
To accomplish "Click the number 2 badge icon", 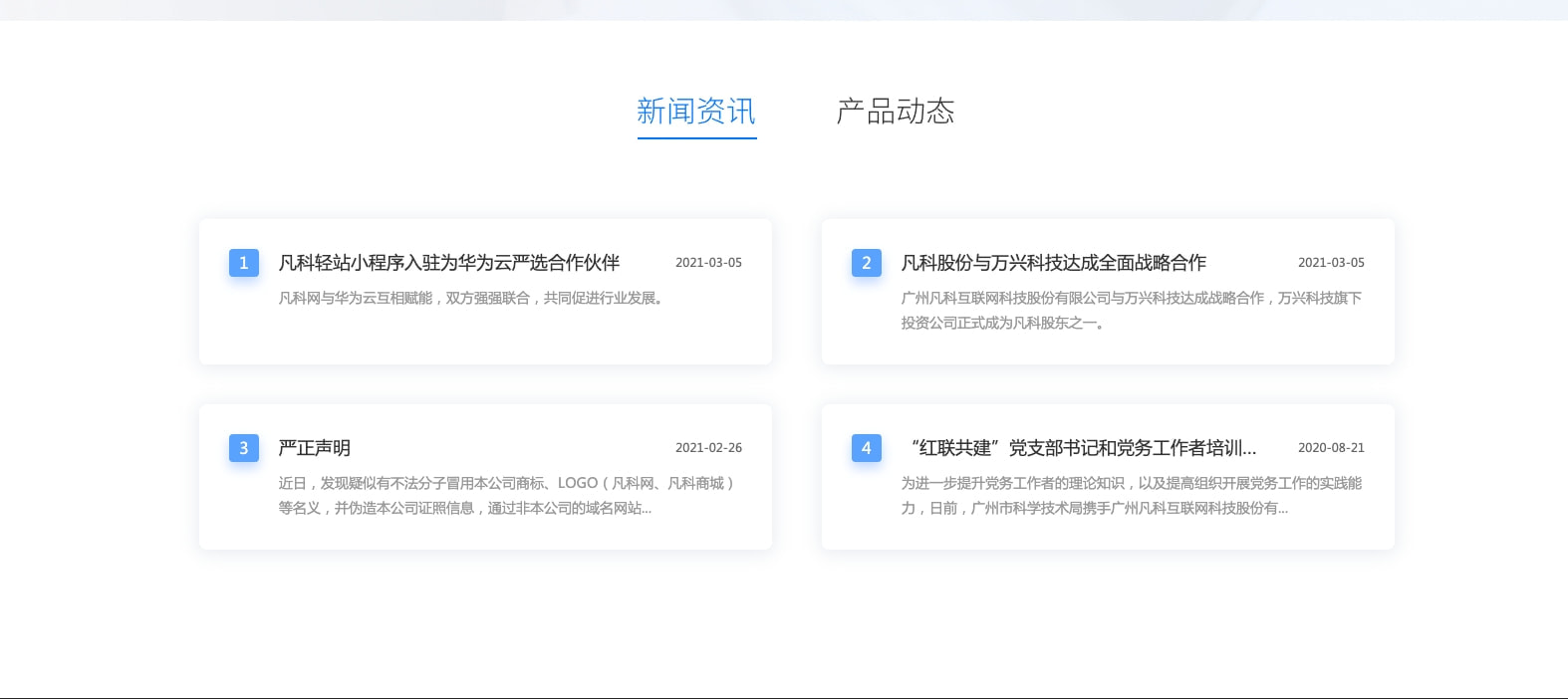I will pyautogui.click(x=867, y=263).
